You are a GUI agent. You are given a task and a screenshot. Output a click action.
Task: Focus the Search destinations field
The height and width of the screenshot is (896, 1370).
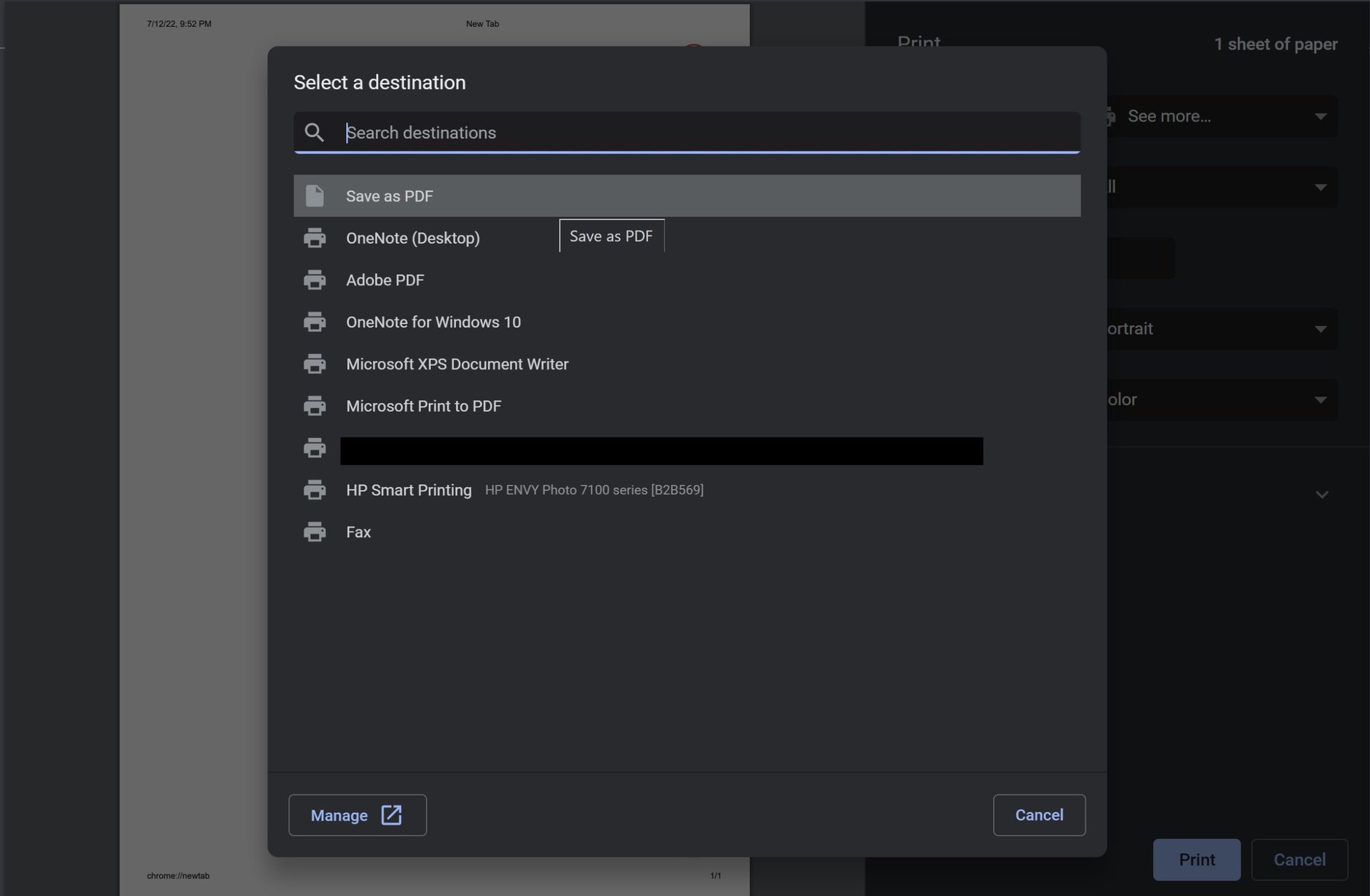pyautogui.click(x=686, y=133)
